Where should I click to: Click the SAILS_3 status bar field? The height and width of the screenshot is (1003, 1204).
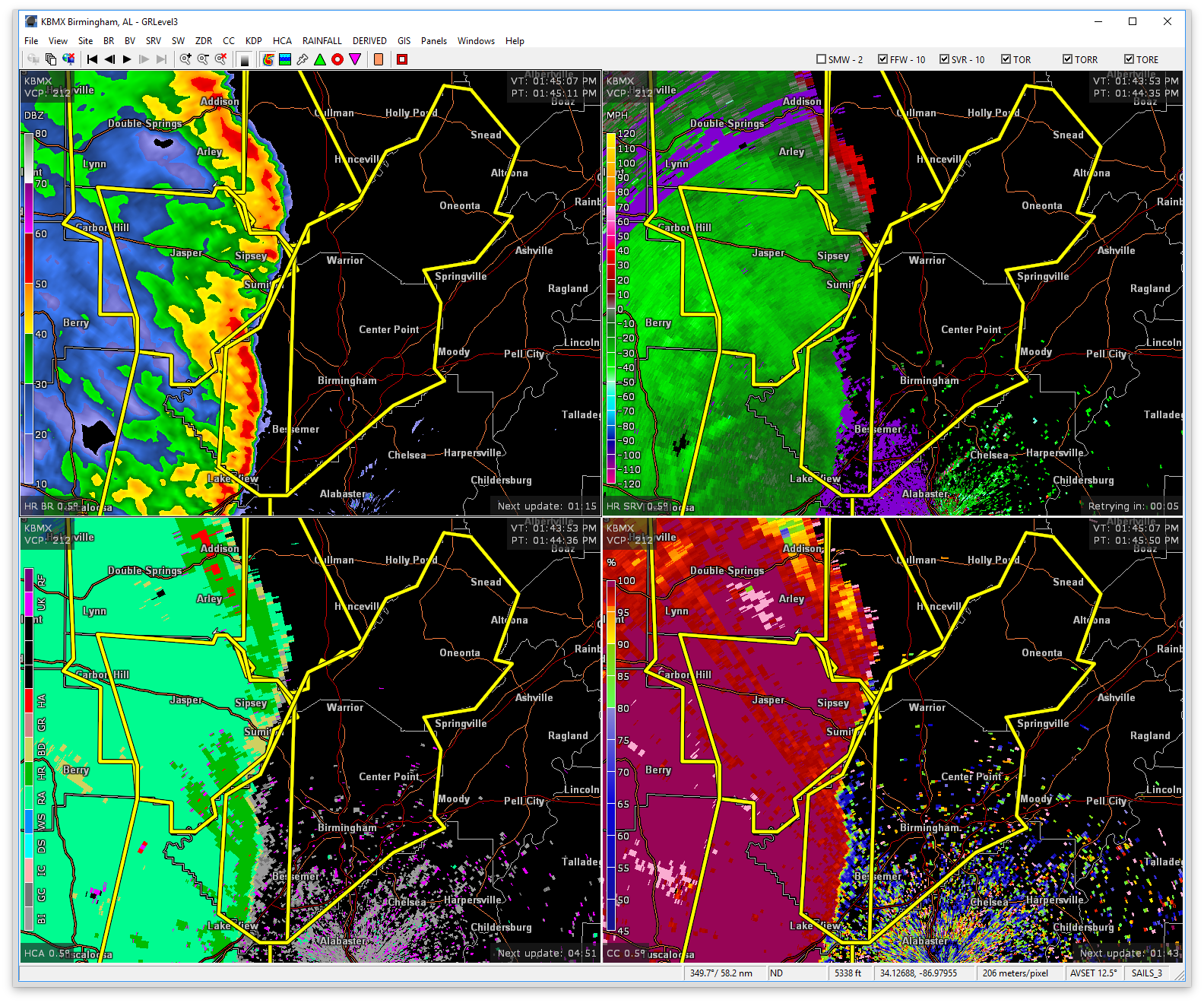click(1146, 973)
